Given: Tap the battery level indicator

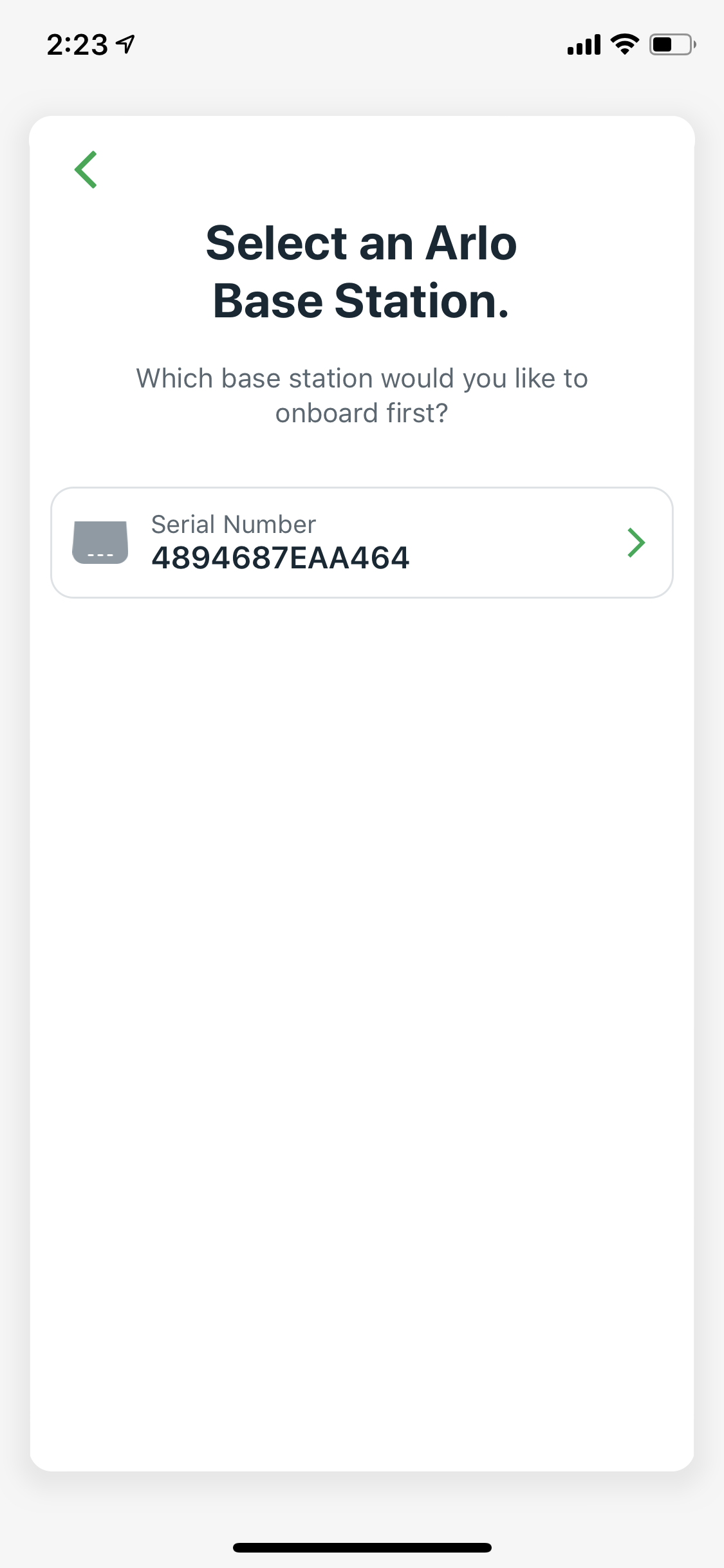Looking at the screenshot, I should tap(672, 44).
